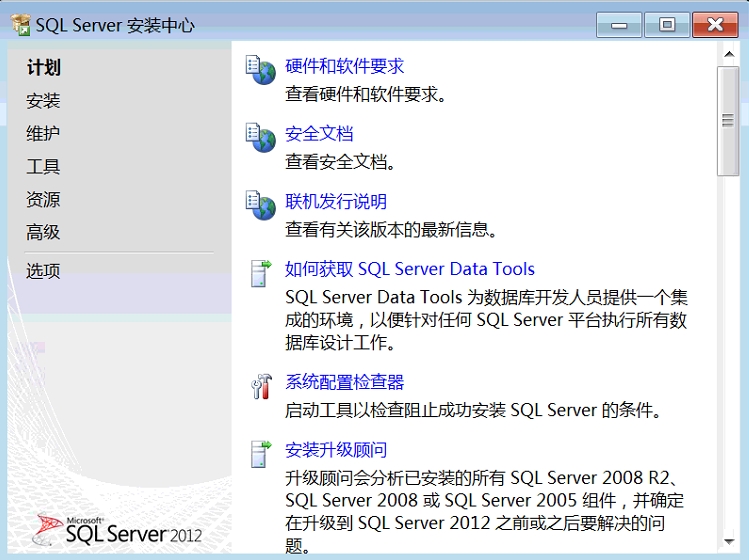The height and width of the screenshot is (560, 749).
Task: Open 选项 in the left sidebar
Action: [43, 271]
